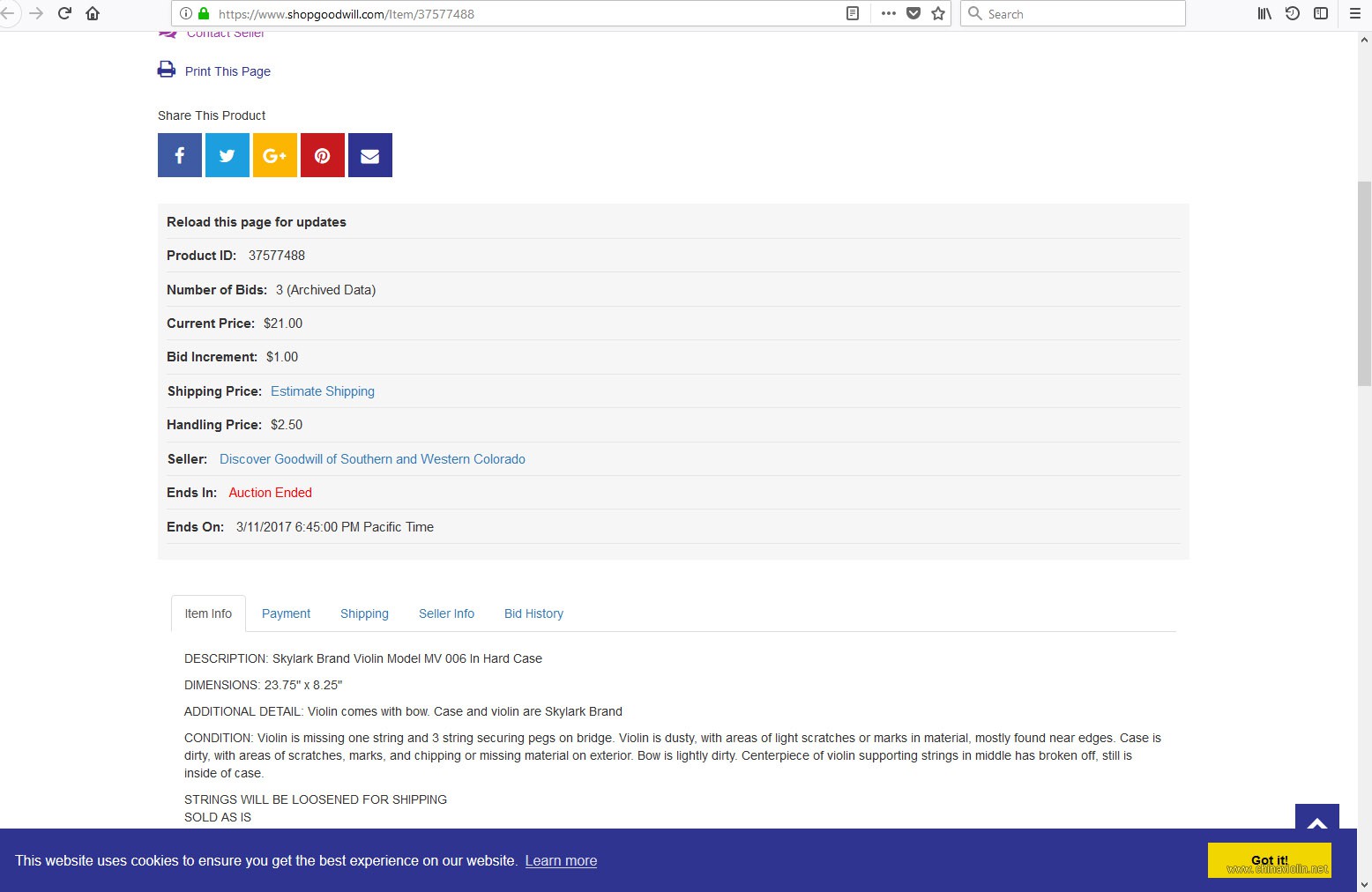Pin product on Pinterest
This screenshot has height=892, width=1372.
323,155
